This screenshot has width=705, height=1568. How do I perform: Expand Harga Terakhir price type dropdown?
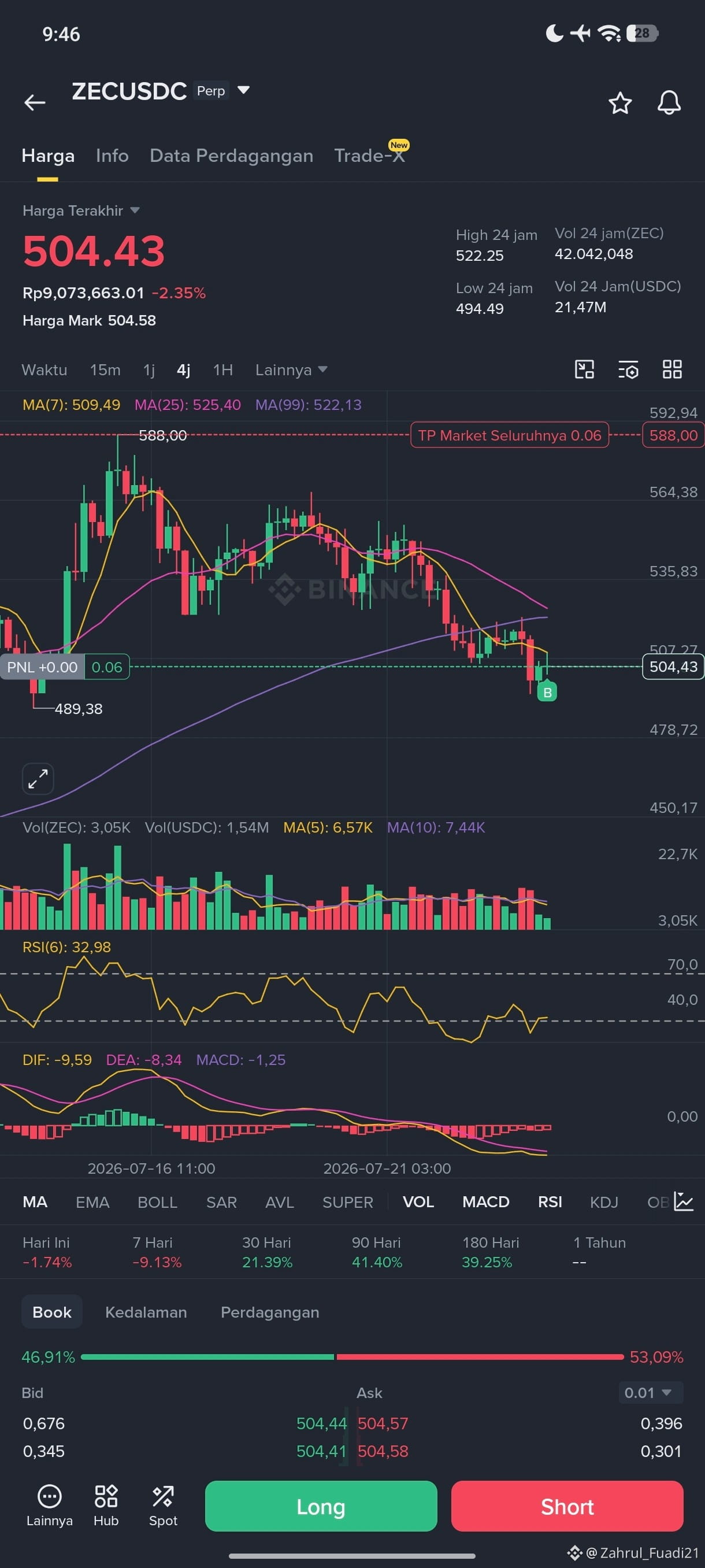tap(135, 210)
